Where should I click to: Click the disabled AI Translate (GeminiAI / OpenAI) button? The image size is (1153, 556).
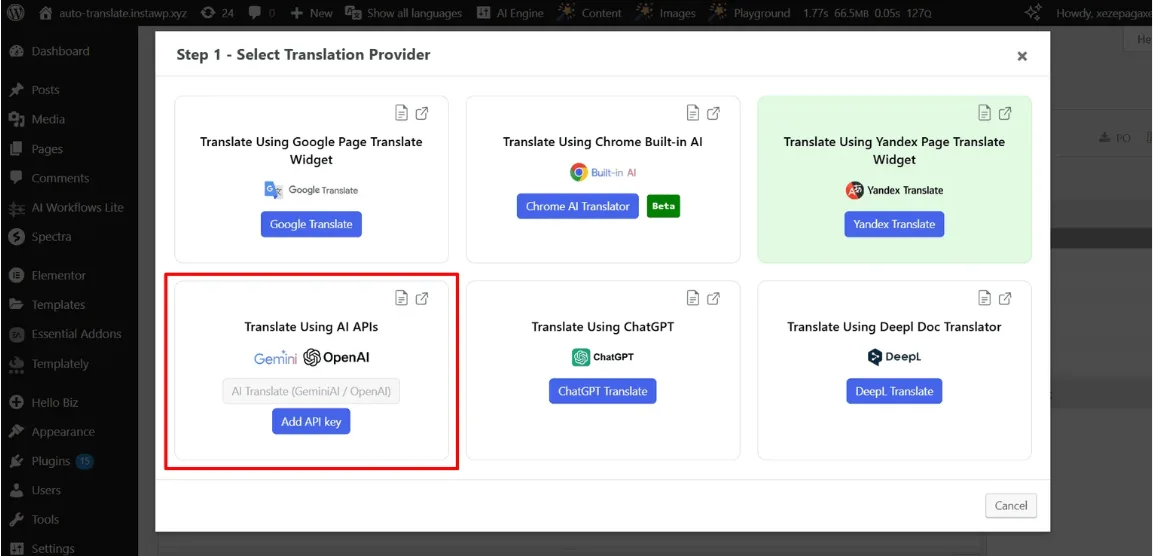click(311, 392)
